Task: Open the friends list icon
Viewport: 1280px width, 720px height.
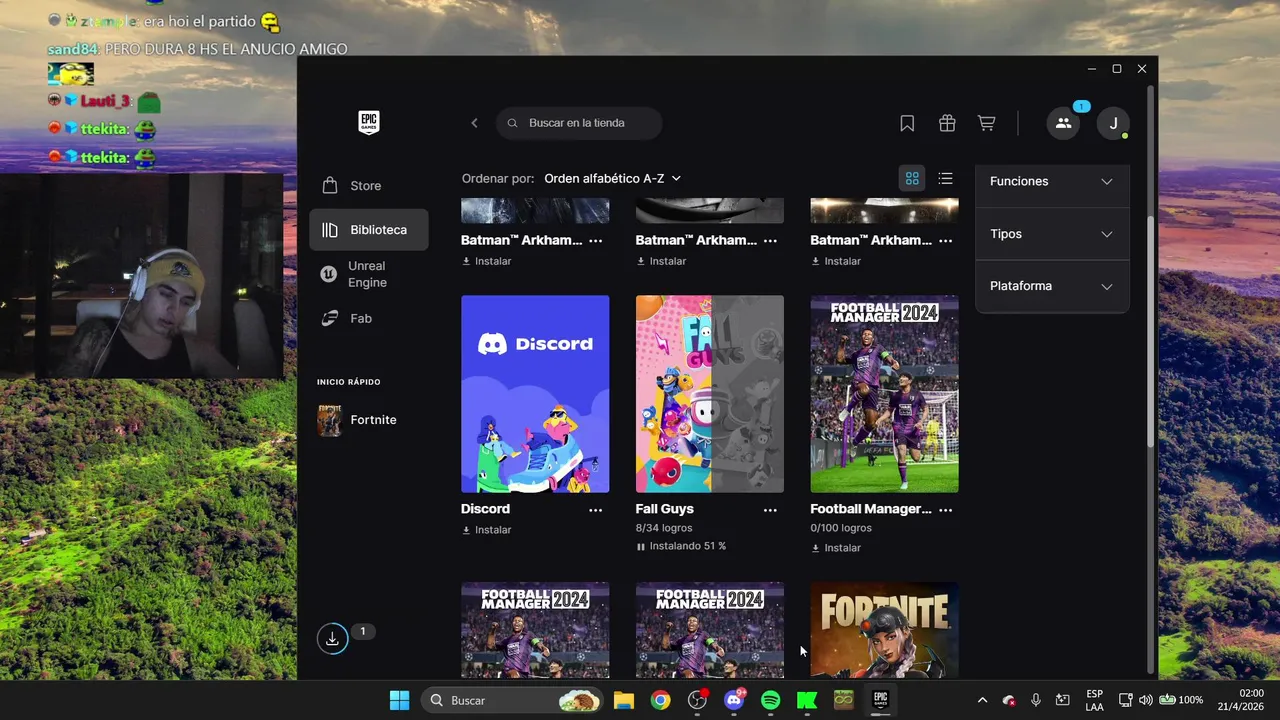Action: click(x=1063, y=123)
